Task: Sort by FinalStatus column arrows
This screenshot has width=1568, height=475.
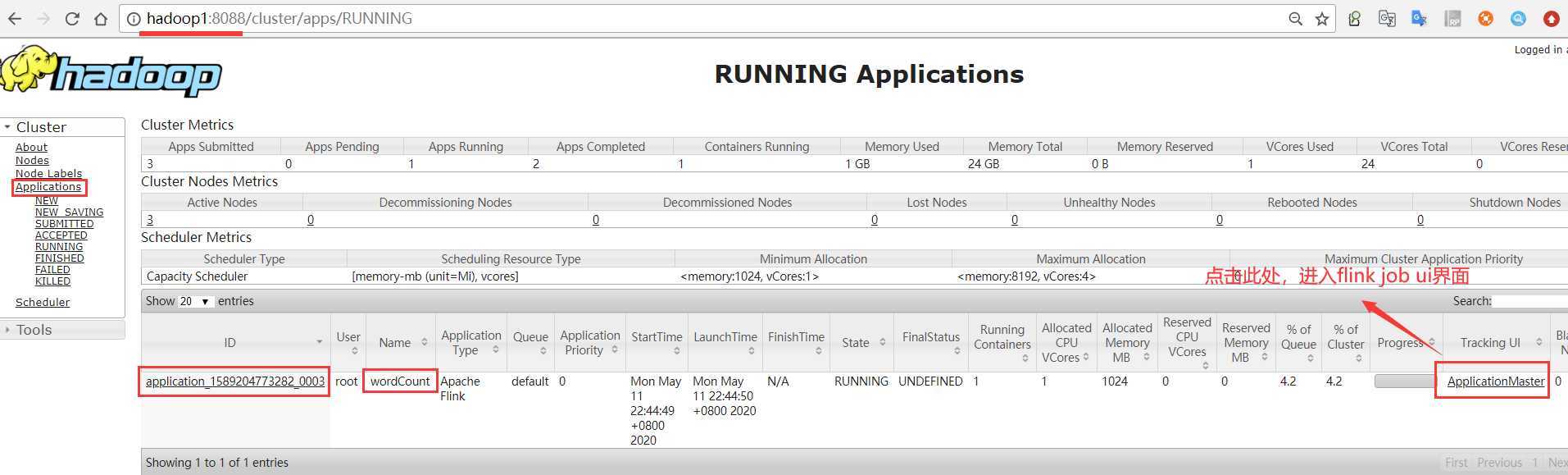Action: 957,351
